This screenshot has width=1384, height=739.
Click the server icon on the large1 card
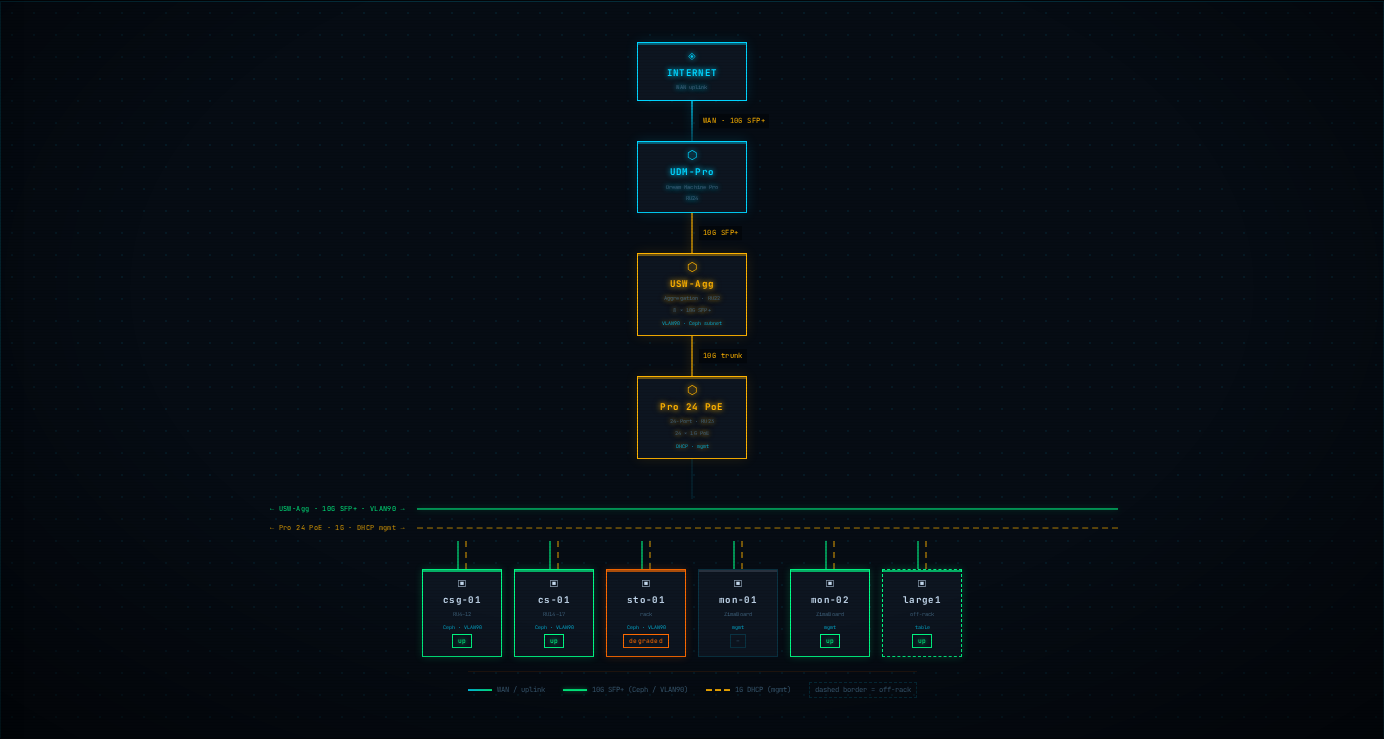point(922,583)
